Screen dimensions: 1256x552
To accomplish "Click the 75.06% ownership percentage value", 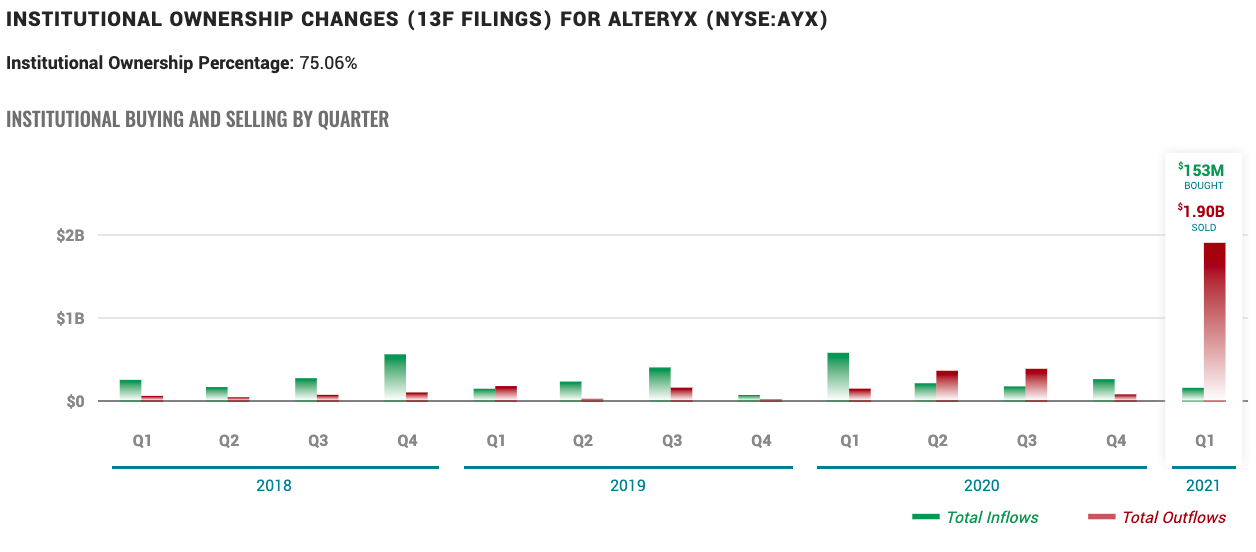I will 328,63.
